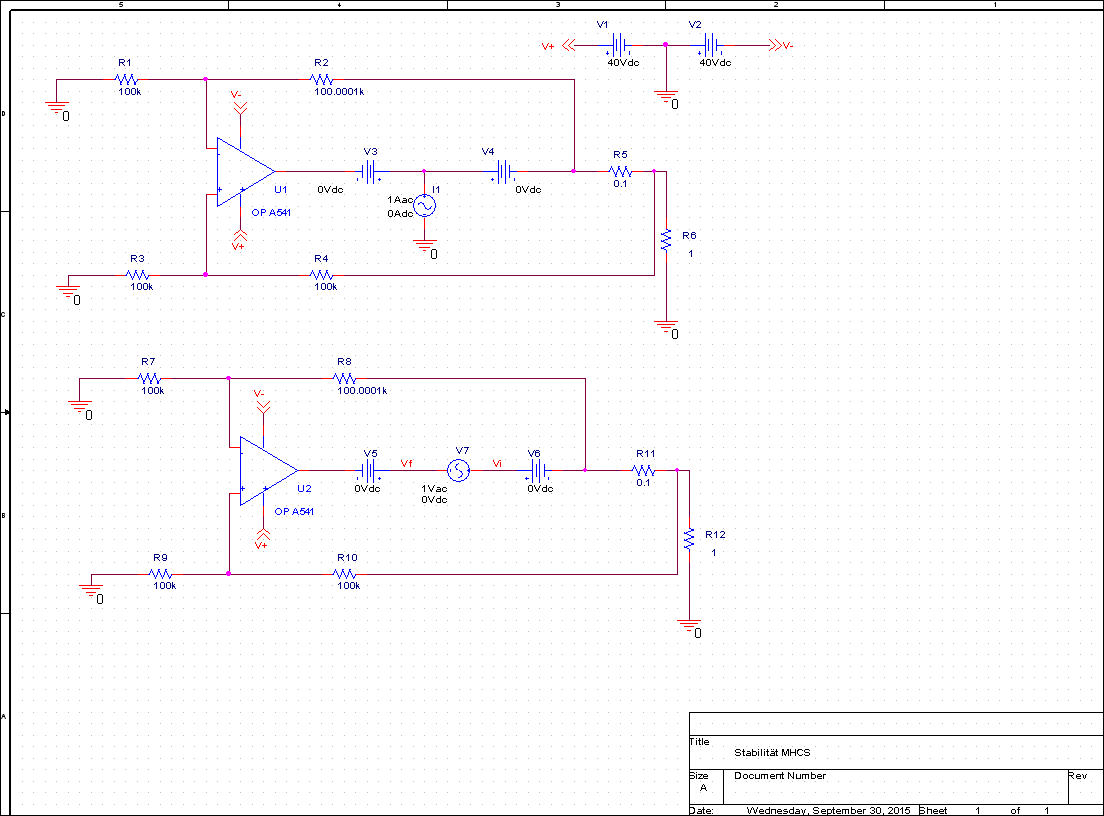
Task: Click the R11 value 0.1
Action: [644, 483]
